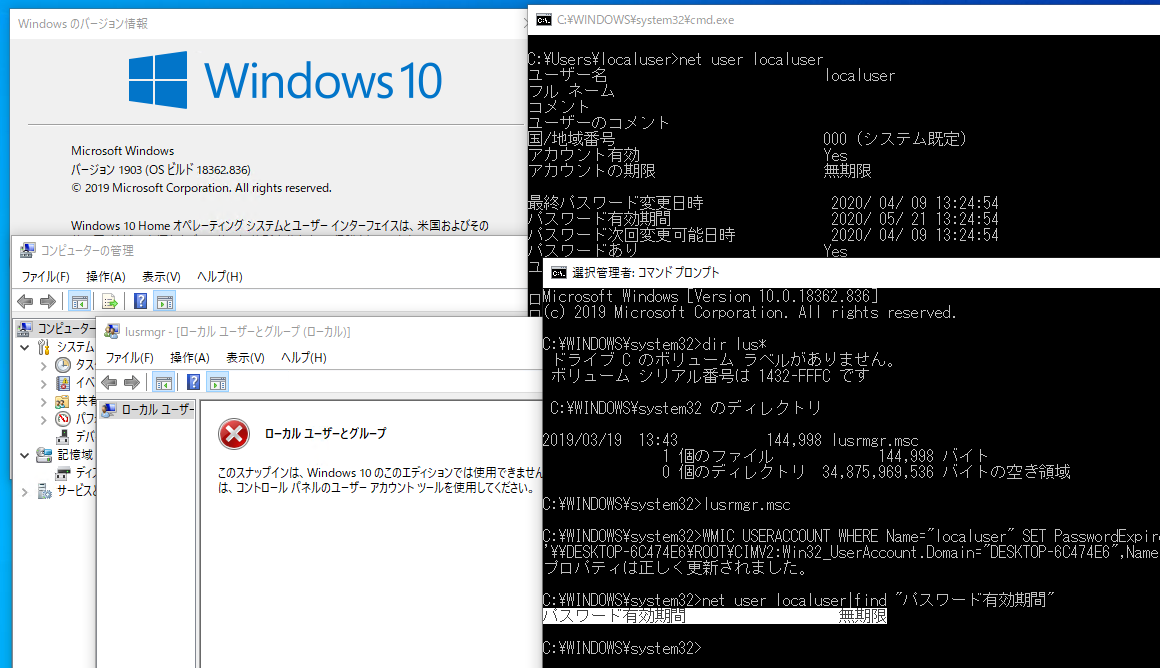Open the 操作(A) menu in lusrmgr

189,358
